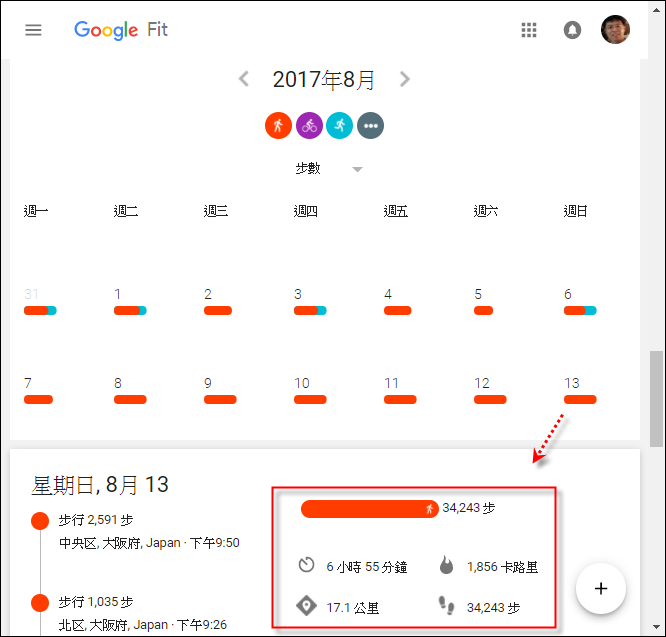Click the 週一 weekday header
Screen dimensions: 666x637
click(36, 211)
